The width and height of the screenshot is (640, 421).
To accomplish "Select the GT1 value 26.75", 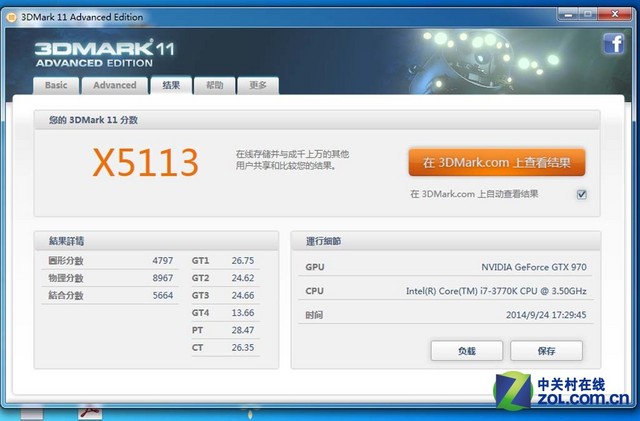I will (243, 261).
